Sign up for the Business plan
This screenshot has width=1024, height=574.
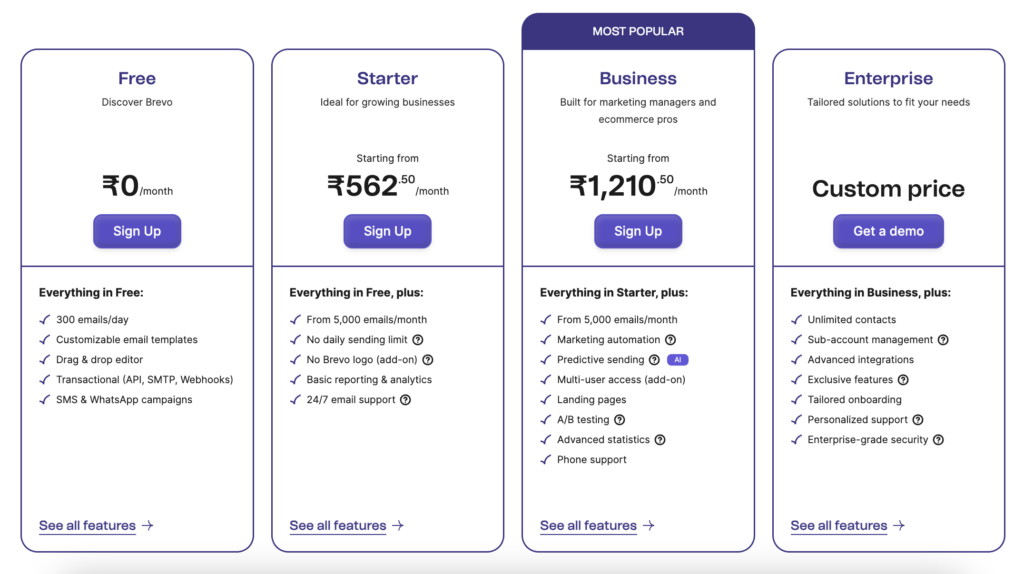click(638, 231)
